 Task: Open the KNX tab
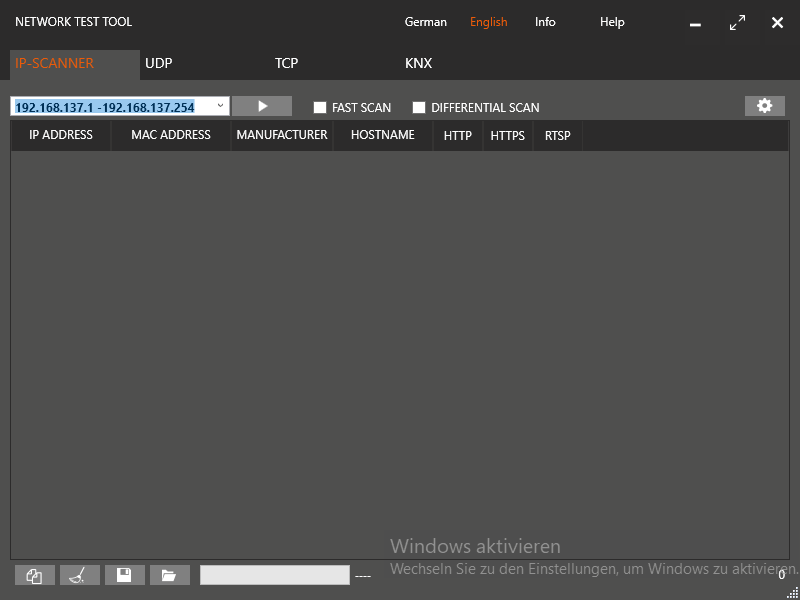coord(418,63)
